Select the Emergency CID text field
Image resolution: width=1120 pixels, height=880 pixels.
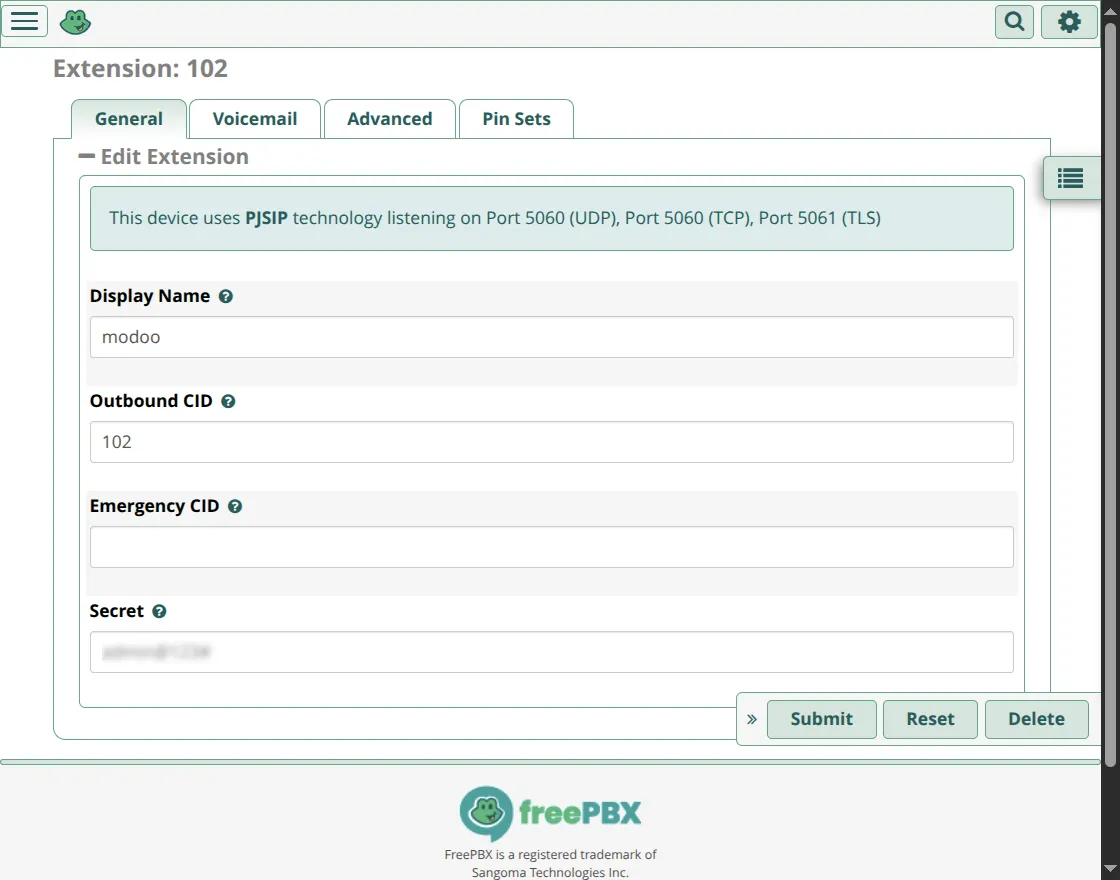point(551,547)
